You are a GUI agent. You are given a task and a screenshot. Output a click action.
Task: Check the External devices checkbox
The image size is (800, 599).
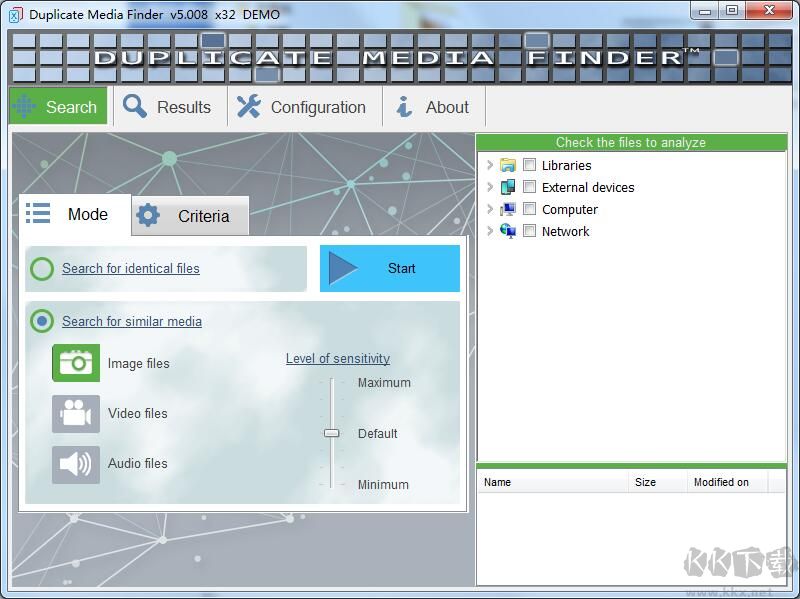[x=530, y=187]
